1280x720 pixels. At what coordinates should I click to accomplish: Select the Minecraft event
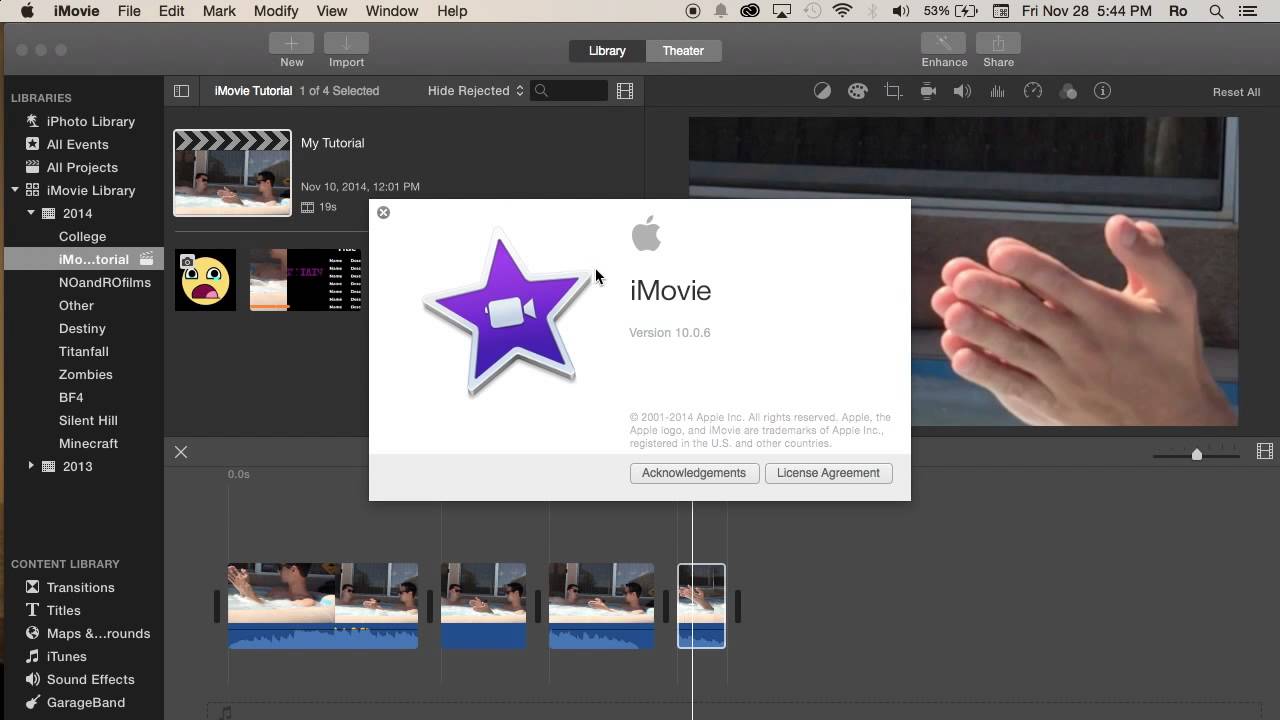tap(88, 444)
